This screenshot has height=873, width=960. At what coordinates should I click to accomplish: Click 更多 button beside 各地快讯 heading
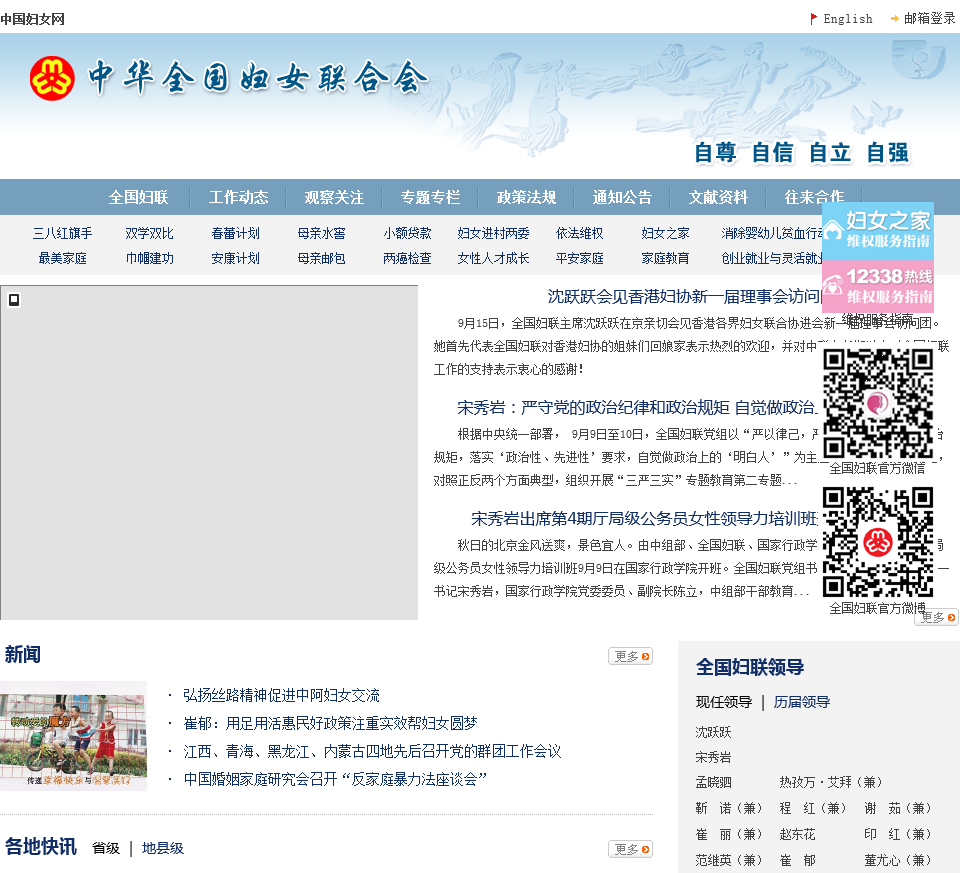click(x=630, y=849)
